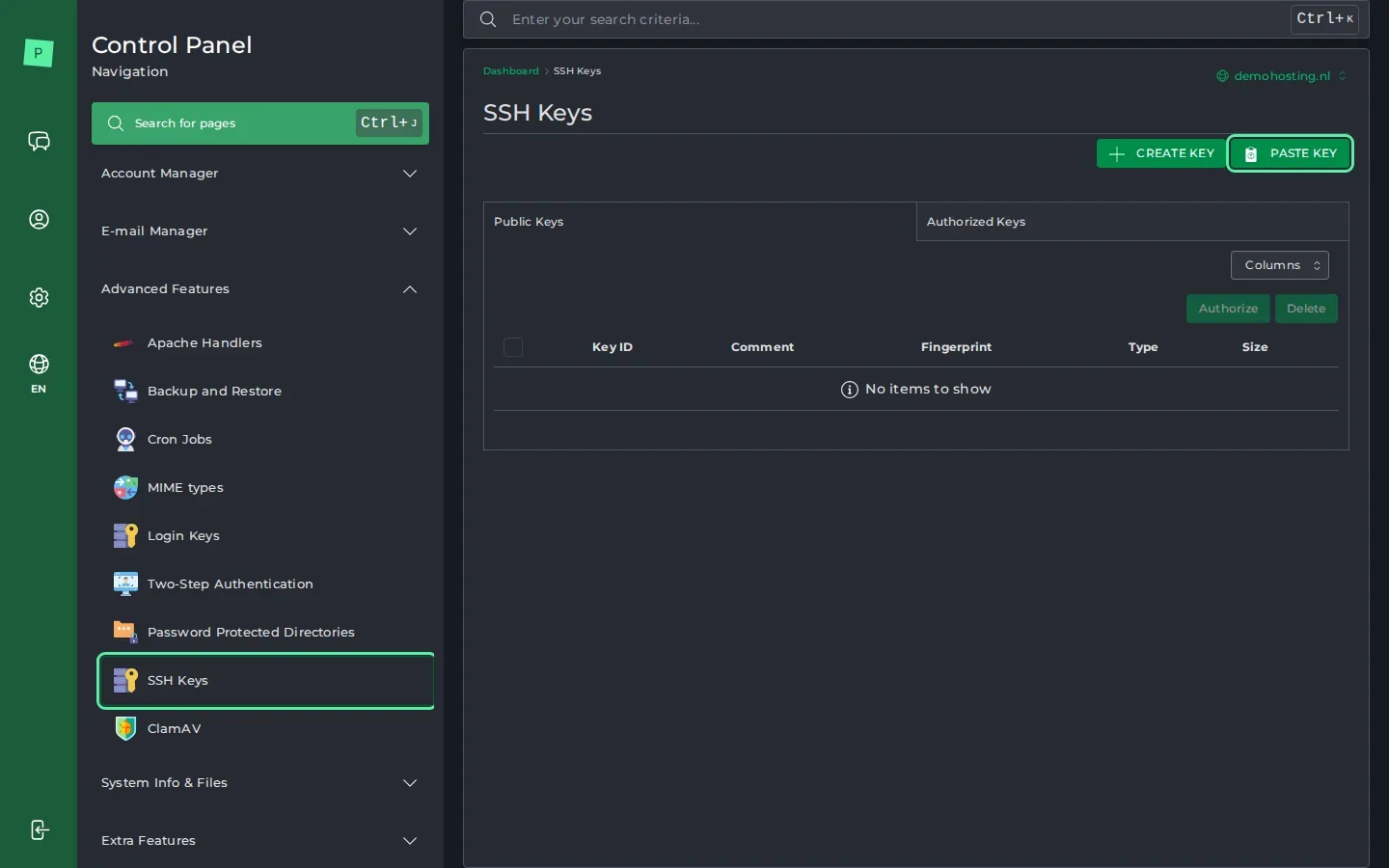Open the user profile sidebar icon
This screenshot has height=868, width=1389.
click(x=39, y=220)
